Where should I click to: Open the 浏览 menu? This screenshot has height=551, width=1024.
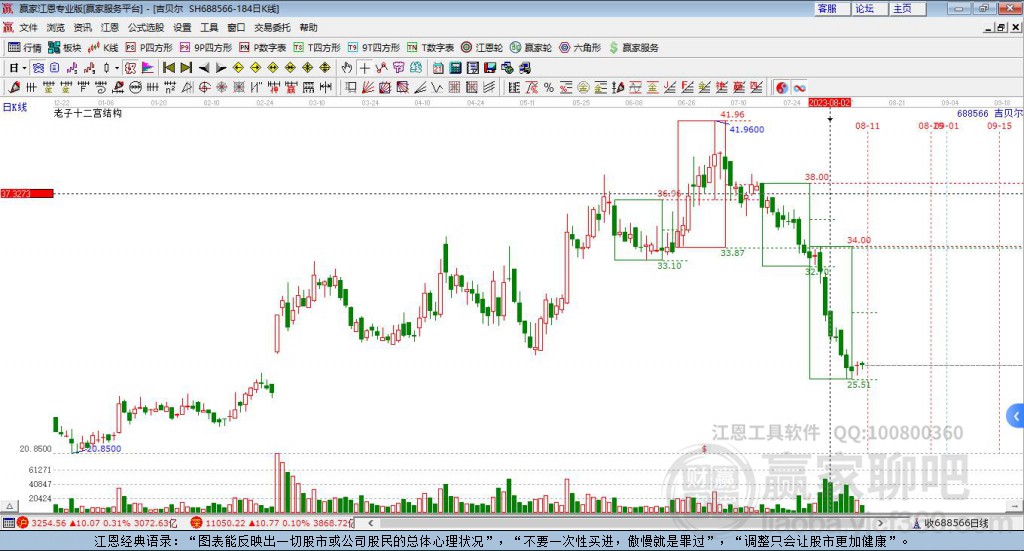(56, 27)
